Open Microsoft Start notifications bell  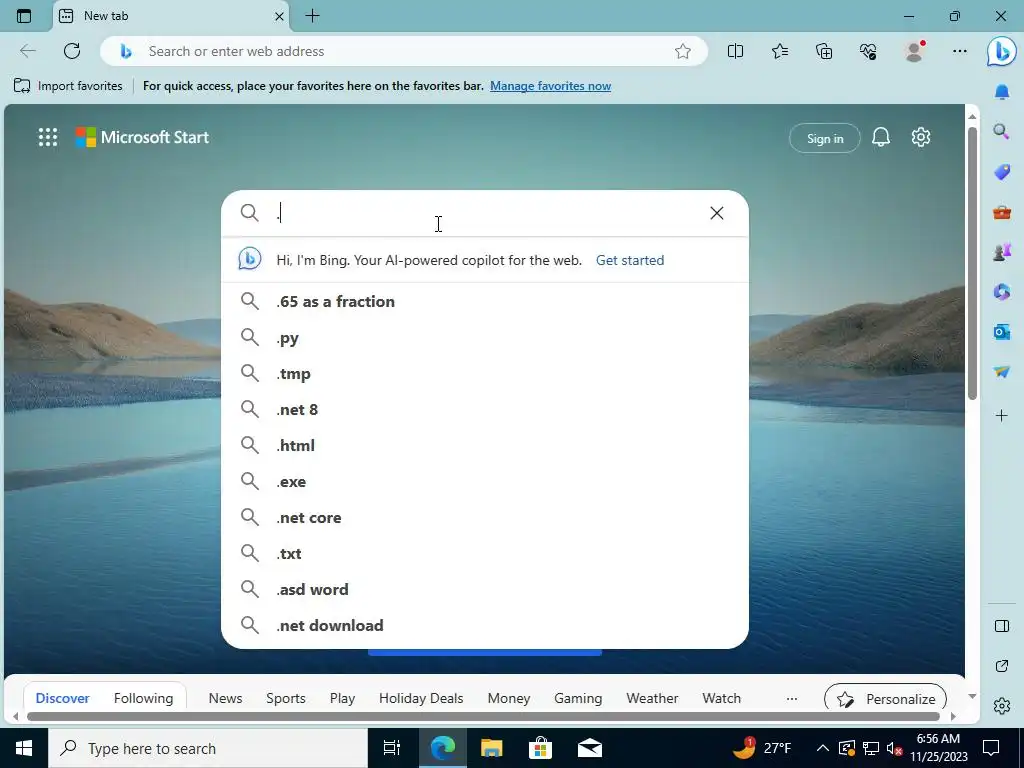point(881,137)
